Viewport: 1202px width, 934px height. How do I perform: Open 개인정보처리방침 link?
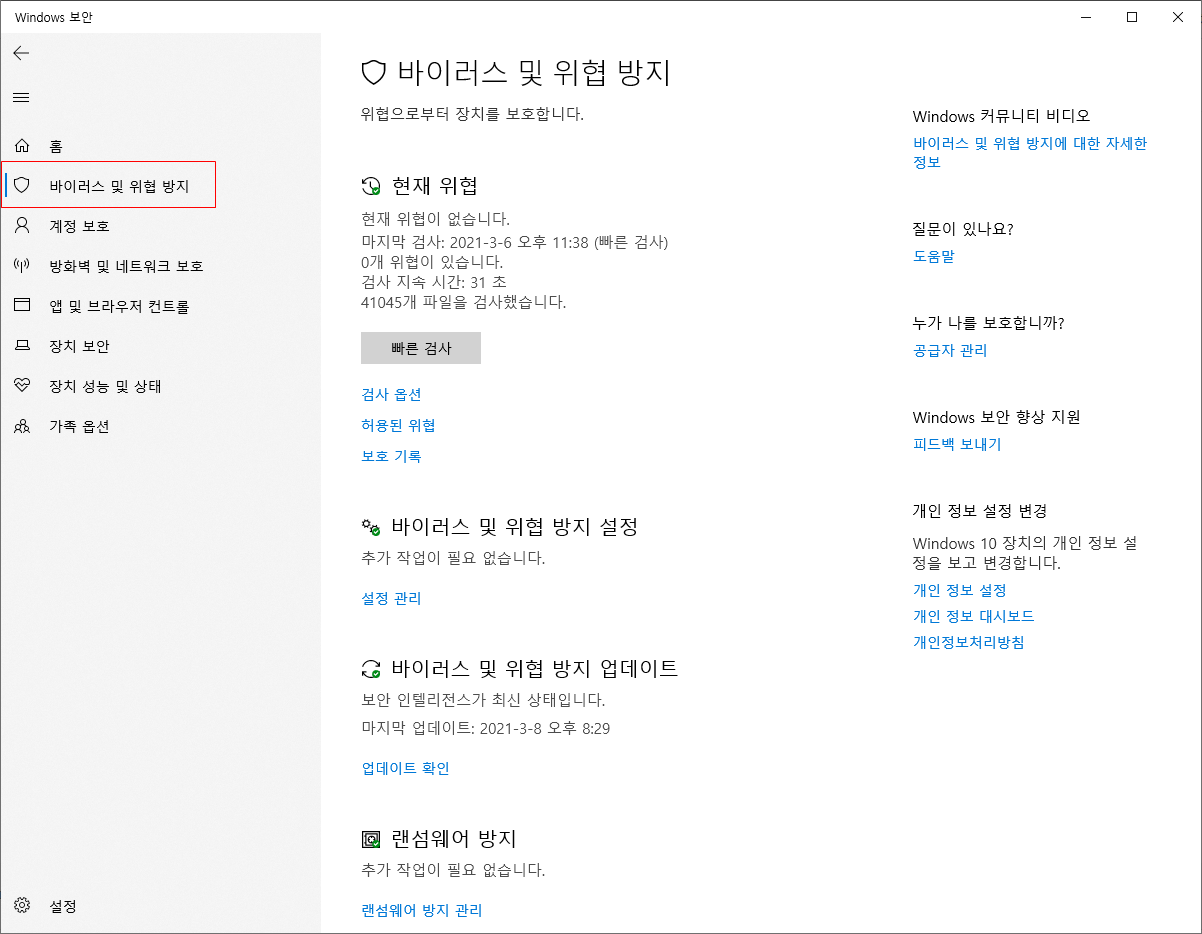[x=969, y=642]
